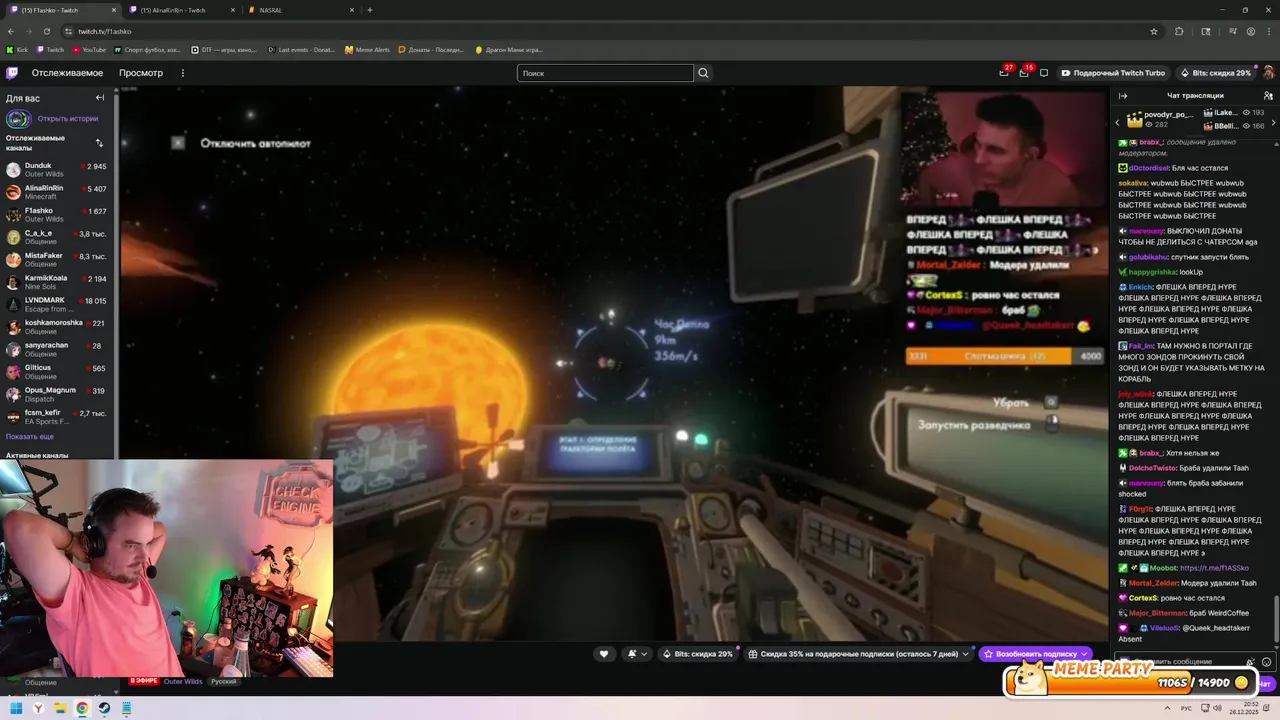Open the Dunduk channel in the sidebar
This screenshot has width=1280, height=720.
click(58, 170)
